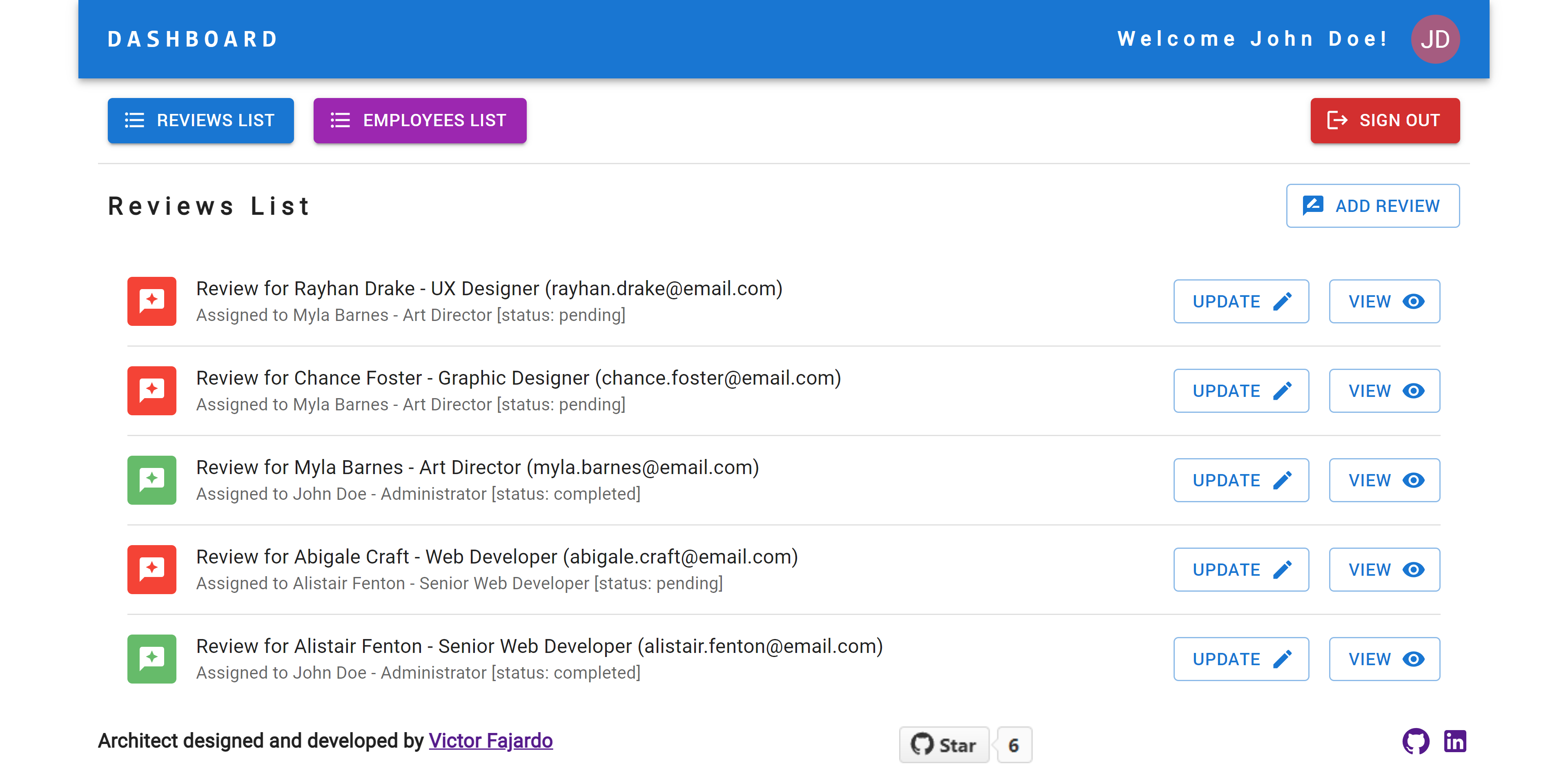The width and height of the screenshot is (1568, 784).
Task: Click the chat icon inside Add Review
Action: click(1312, 206)
